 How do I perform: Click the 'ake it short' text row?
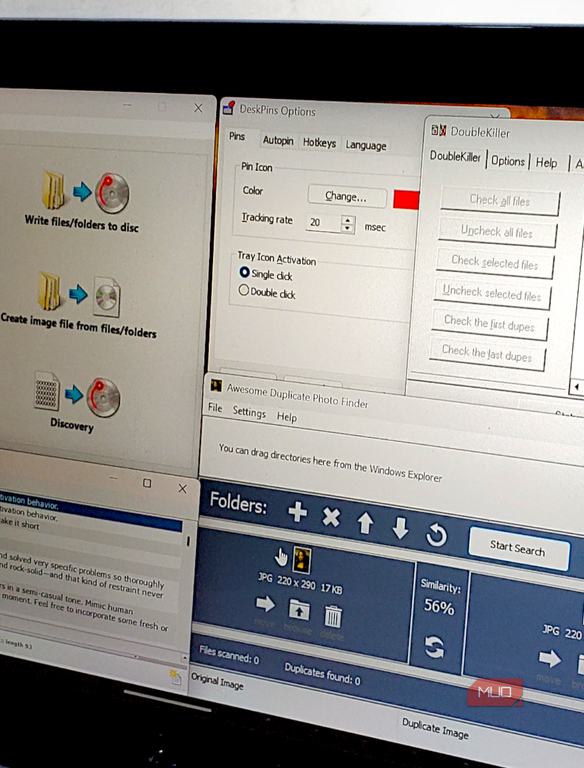pos(20,524)
